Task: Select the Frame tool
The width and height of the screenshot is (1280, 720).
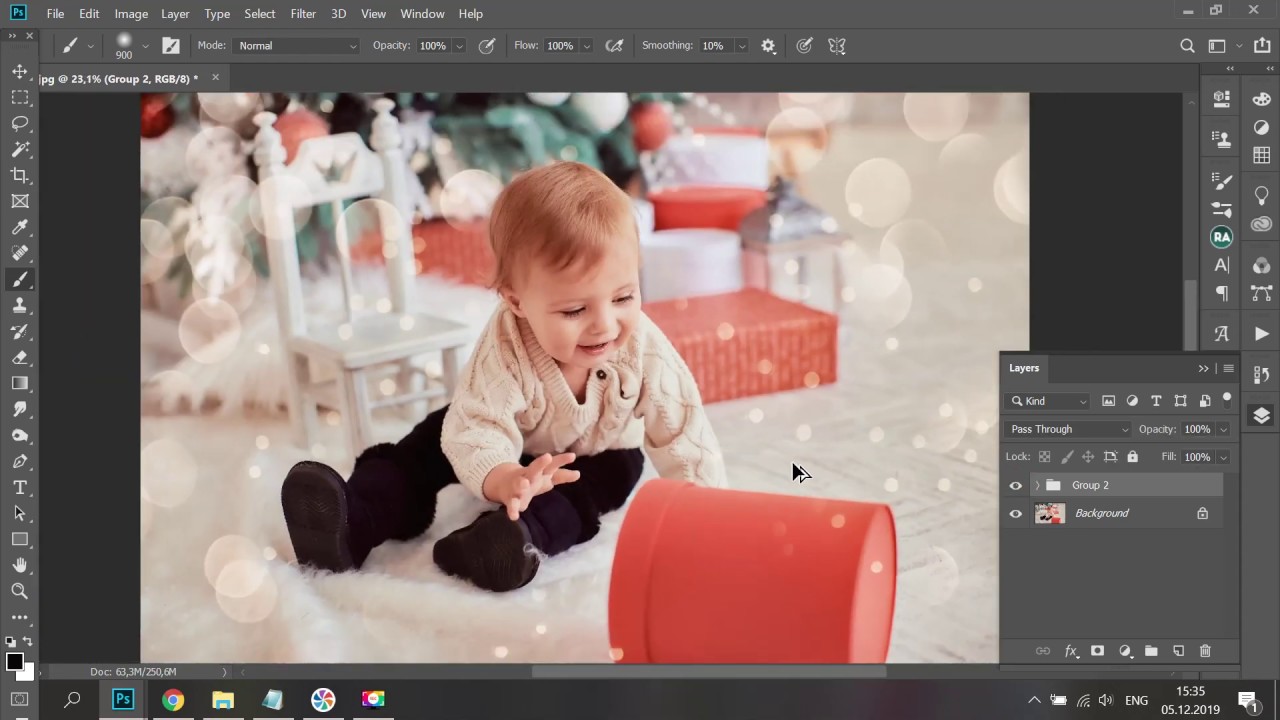Action: click(19, 201)
